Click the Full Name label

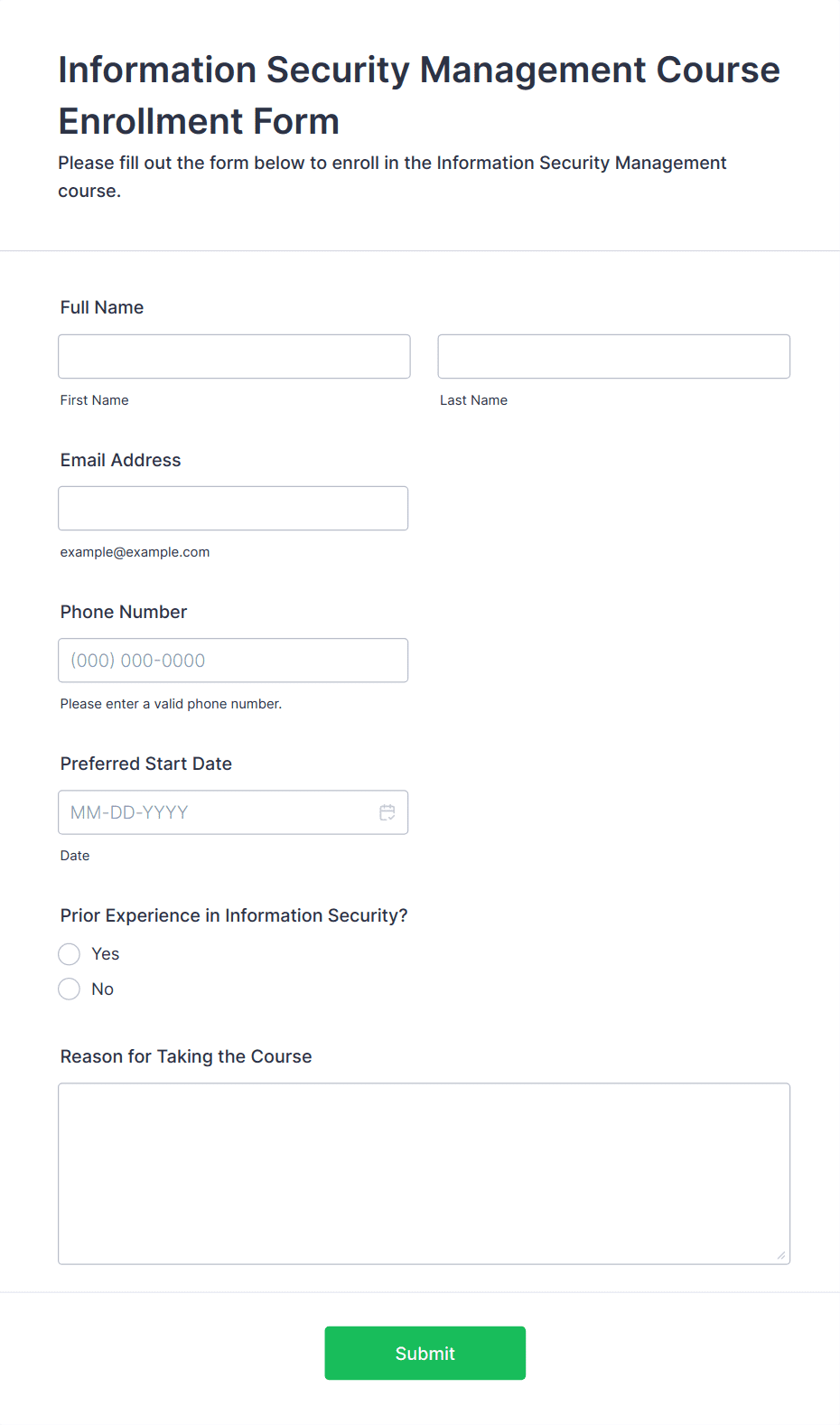click(x=102, y=307)
